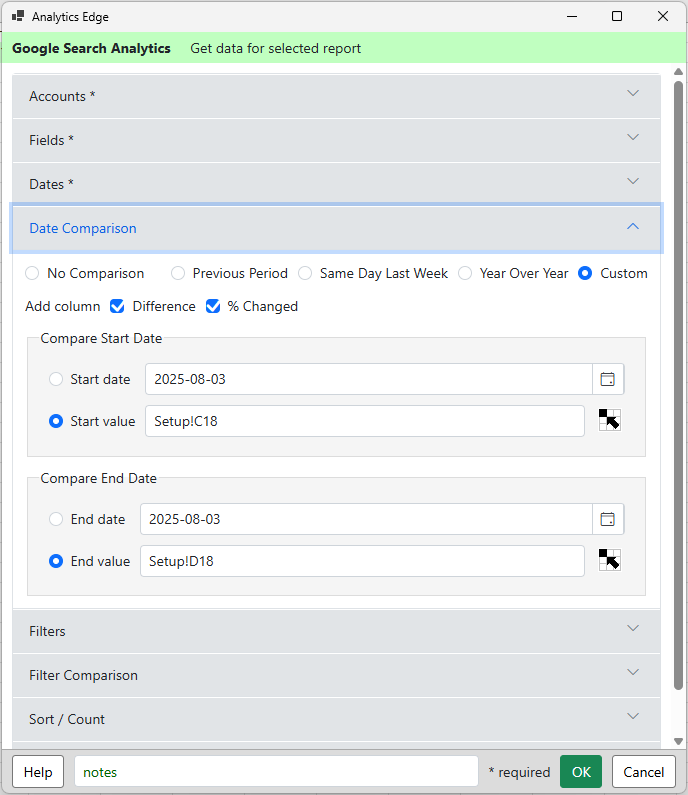The width and height of the screenshot is (688, 795).
Task: Select Year Over Year comparison
Action: tap(465, 273)
